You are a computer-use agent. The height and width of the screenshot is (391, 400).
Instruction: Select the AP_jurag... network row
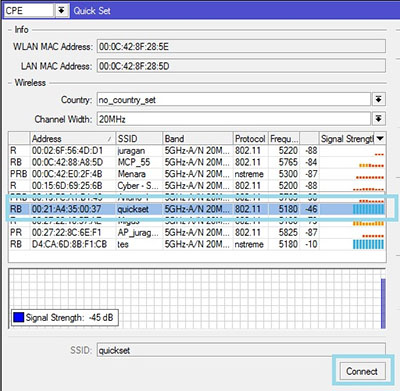[197, 232]
